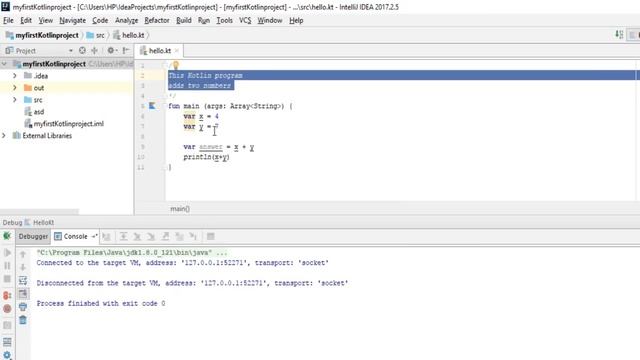Select the hello.kt editor tab

point(160,51)
